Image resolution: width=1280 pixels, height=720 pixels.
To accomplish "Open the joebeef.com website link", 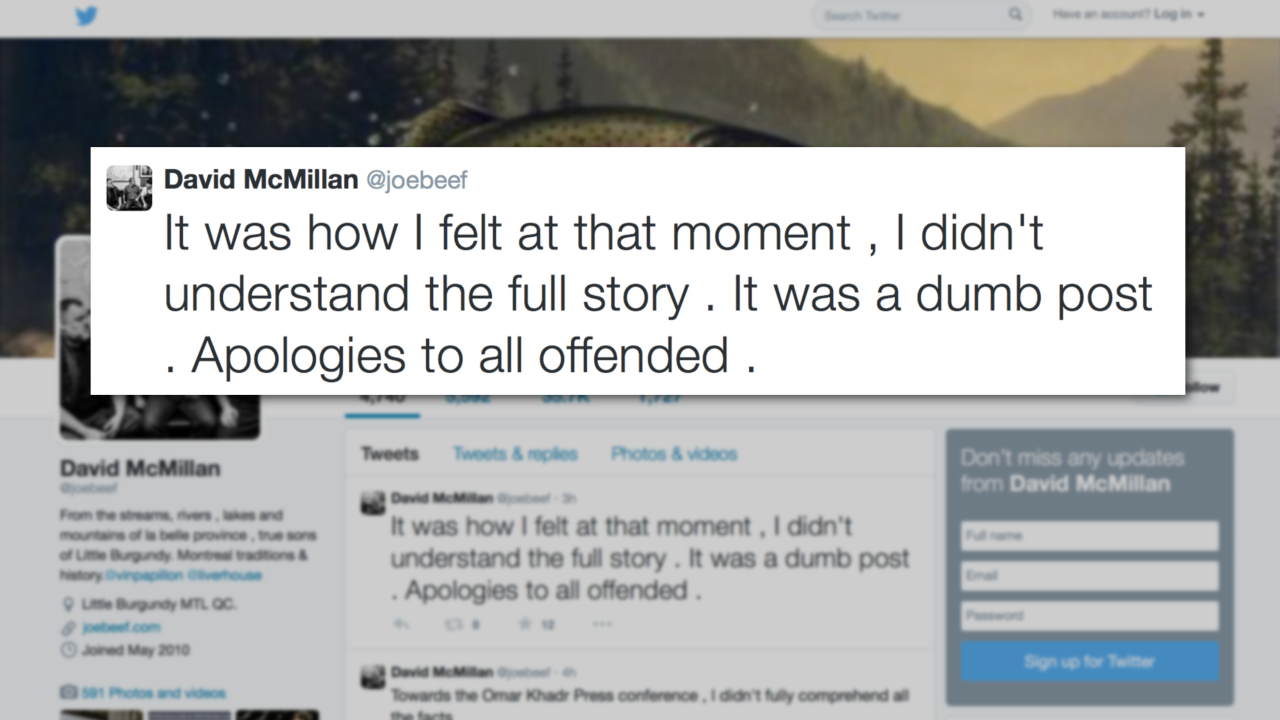I will coord(121,628).
